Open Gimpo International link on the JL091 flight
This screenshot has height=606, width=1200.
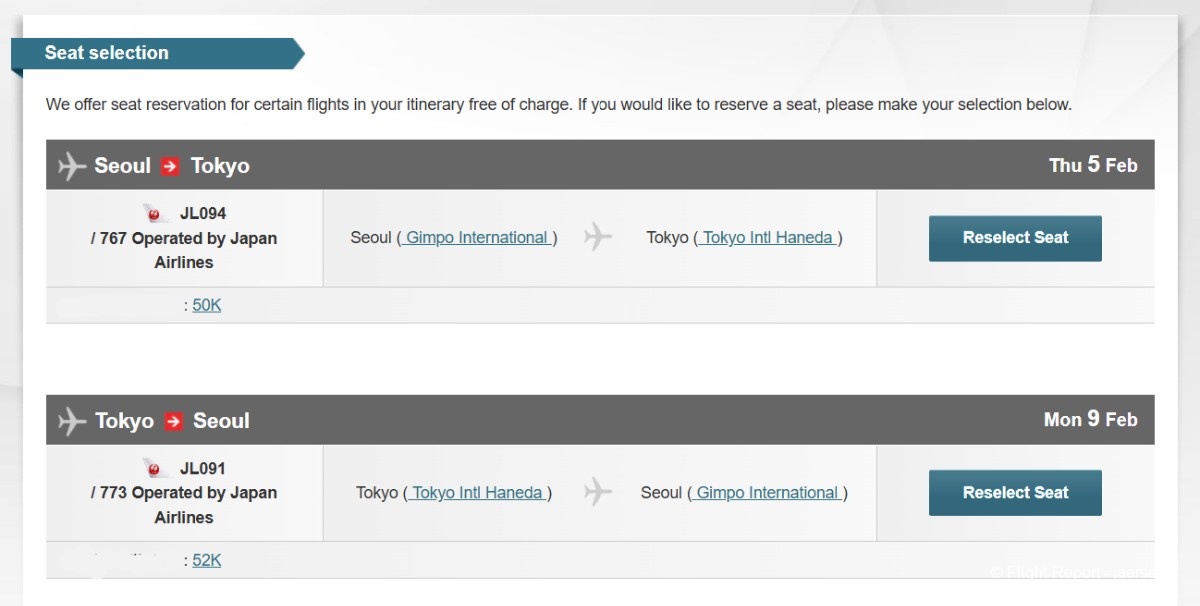pyautogui.click(x=767, y=493)
